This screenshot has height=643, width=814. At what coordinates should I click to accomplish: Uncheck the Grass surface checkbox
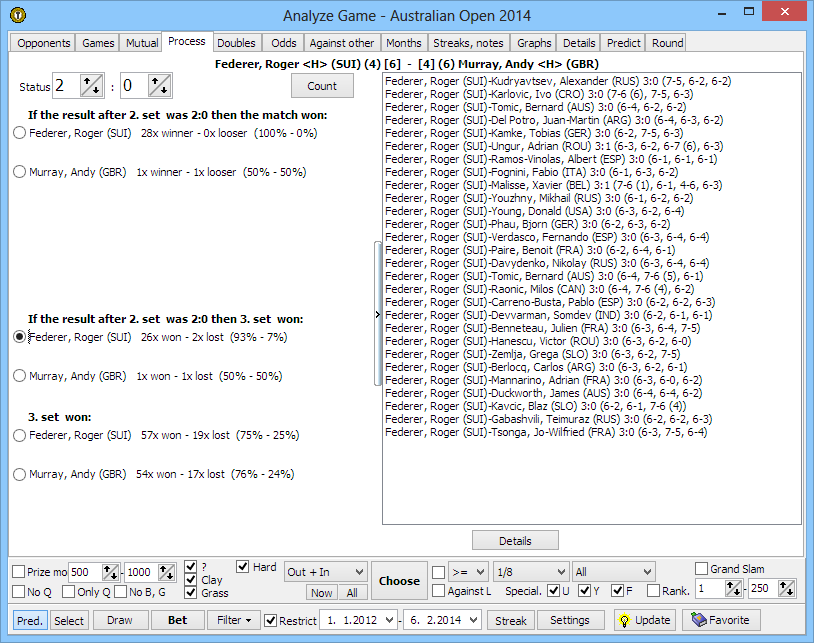[x=191, y=592]
